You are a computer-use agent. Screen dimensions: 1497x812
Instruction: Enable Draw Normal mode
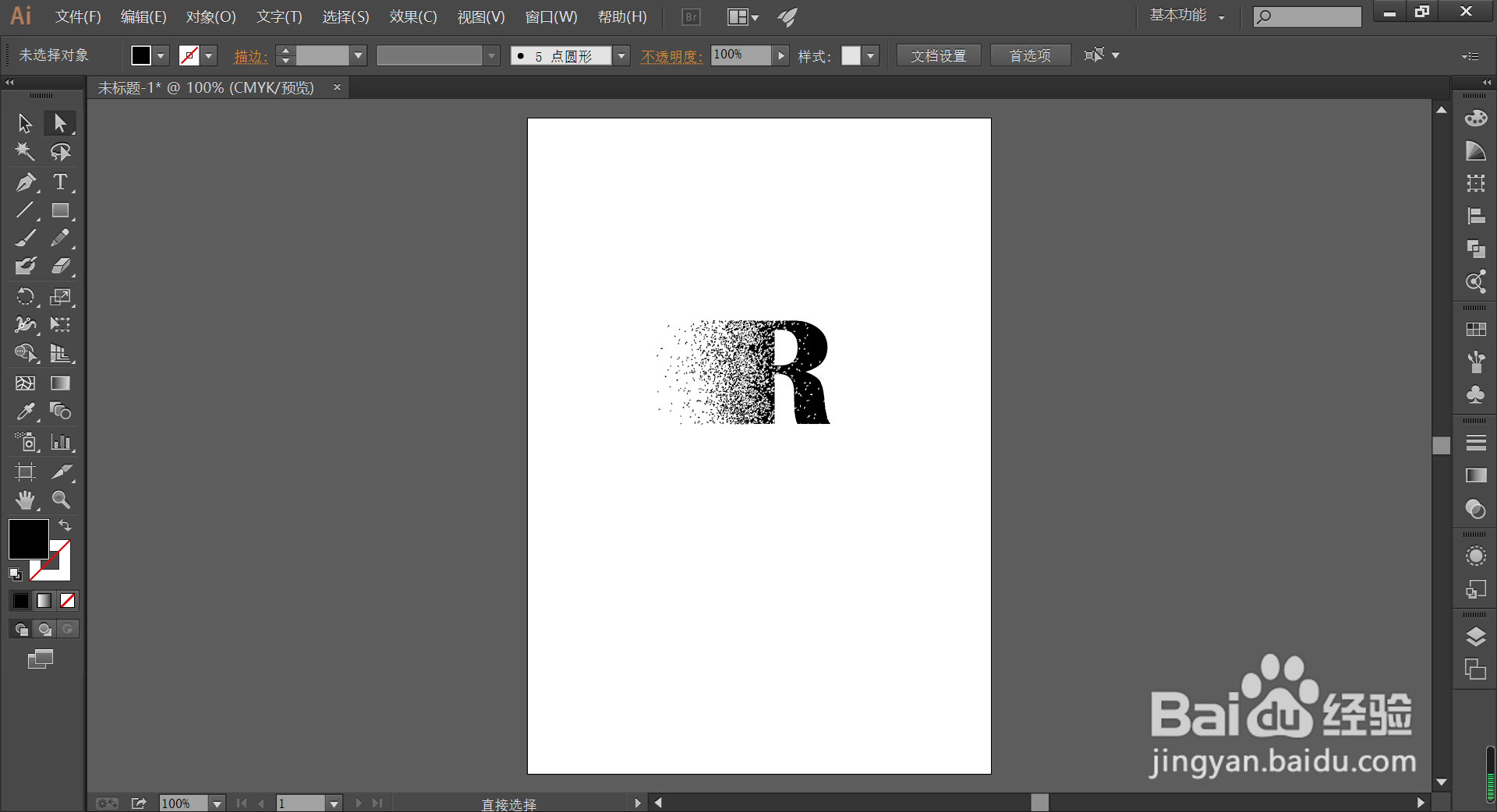21,629
